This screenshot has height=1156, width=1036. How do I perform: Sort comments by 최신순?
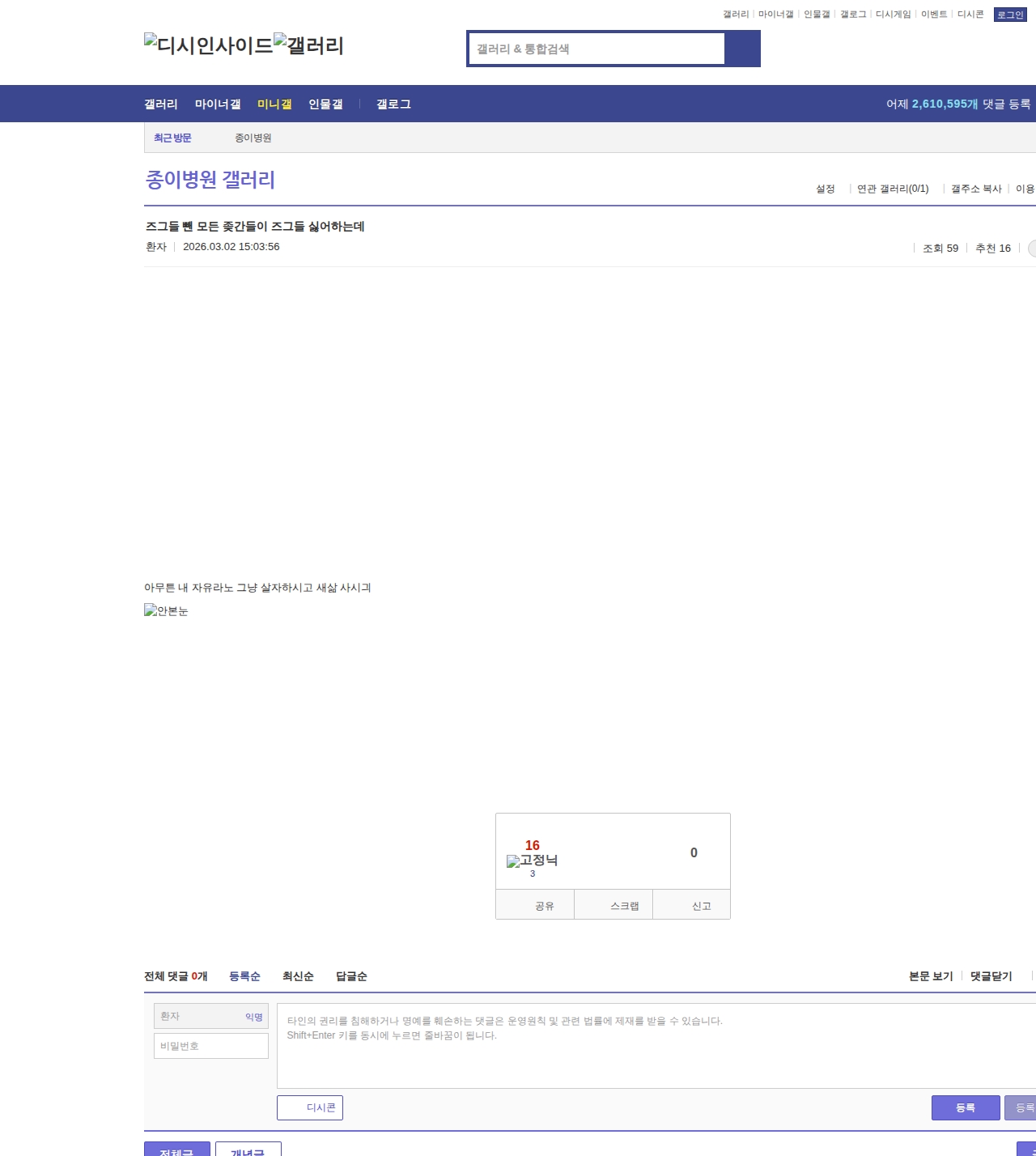pyautogui.click(x=298, y=976)
